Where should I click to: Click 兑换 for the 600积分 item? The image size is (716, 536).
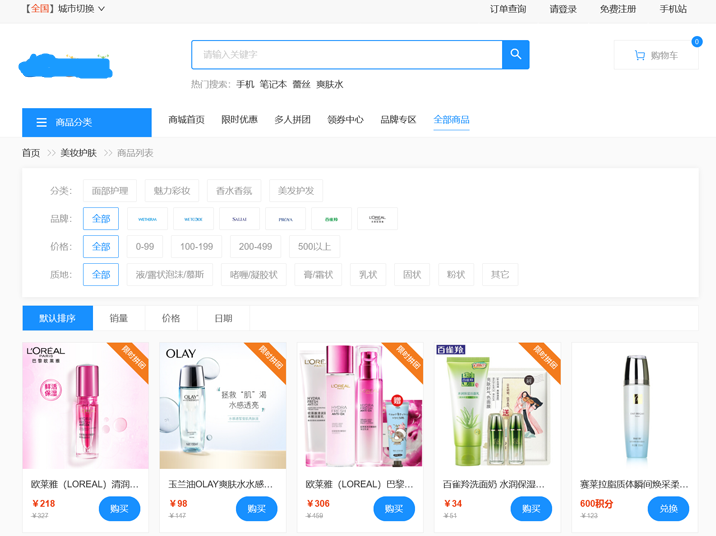(669, 509)
